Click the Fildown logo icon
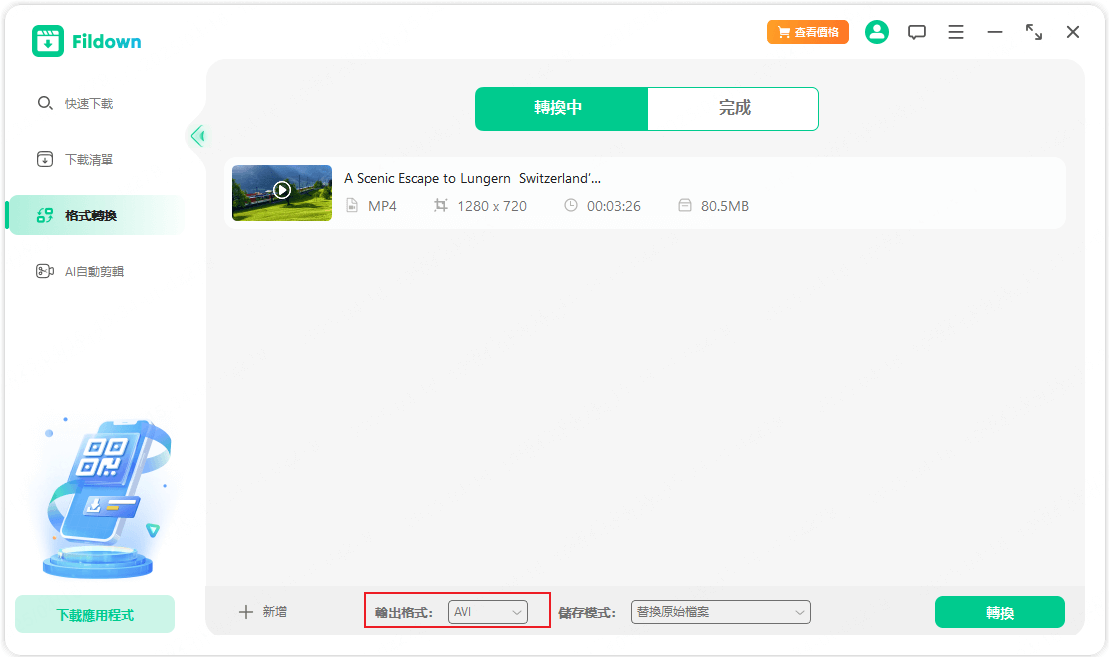The image size is (1109, 657). pyautogui.click(x=48, y=41)
